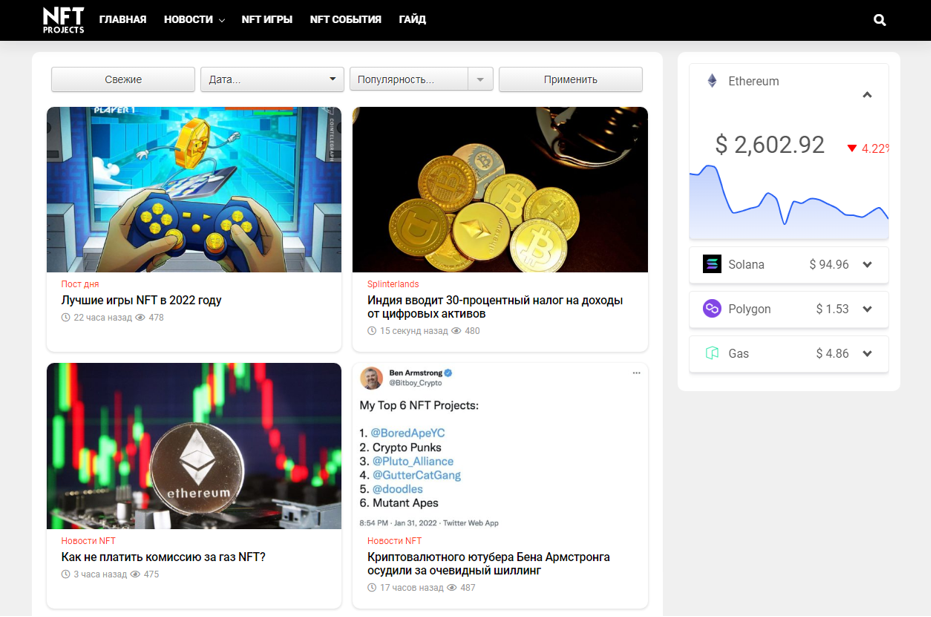
Task: Click Ben Armstrong's avatar picture
Action: click(x=372, y=378)
